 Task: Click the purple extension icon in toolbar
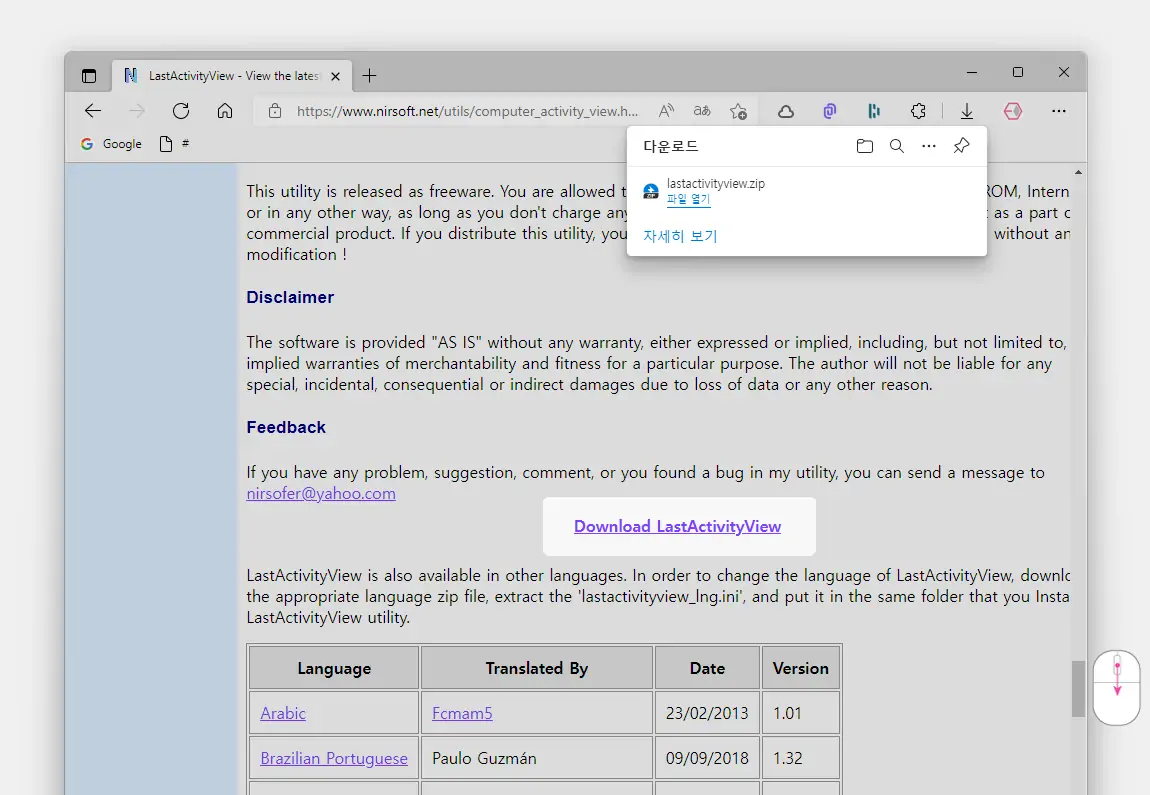coord(829,111)
